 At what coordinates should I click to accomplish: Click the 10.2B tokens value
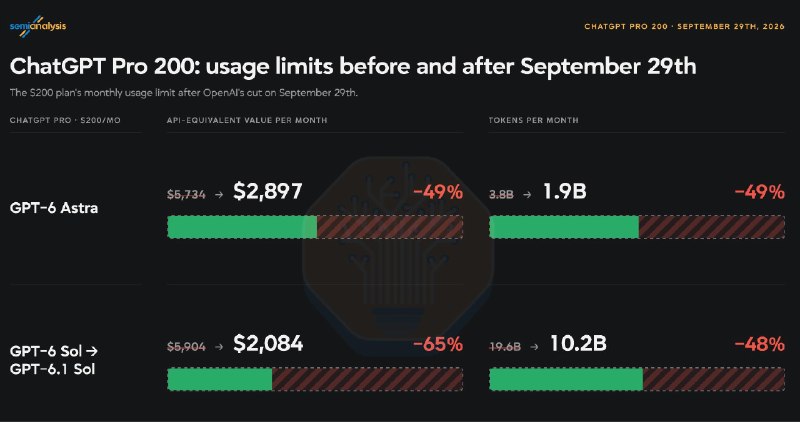click(579, 343)
